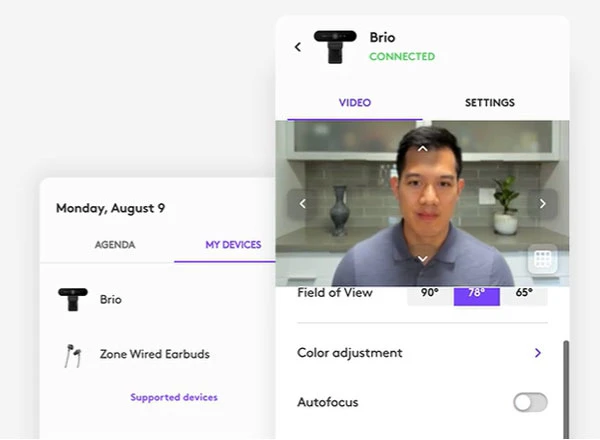
Task: Open the Zone Wired Earbuds device
Action: pyautogui.click(x=154, y=354)
